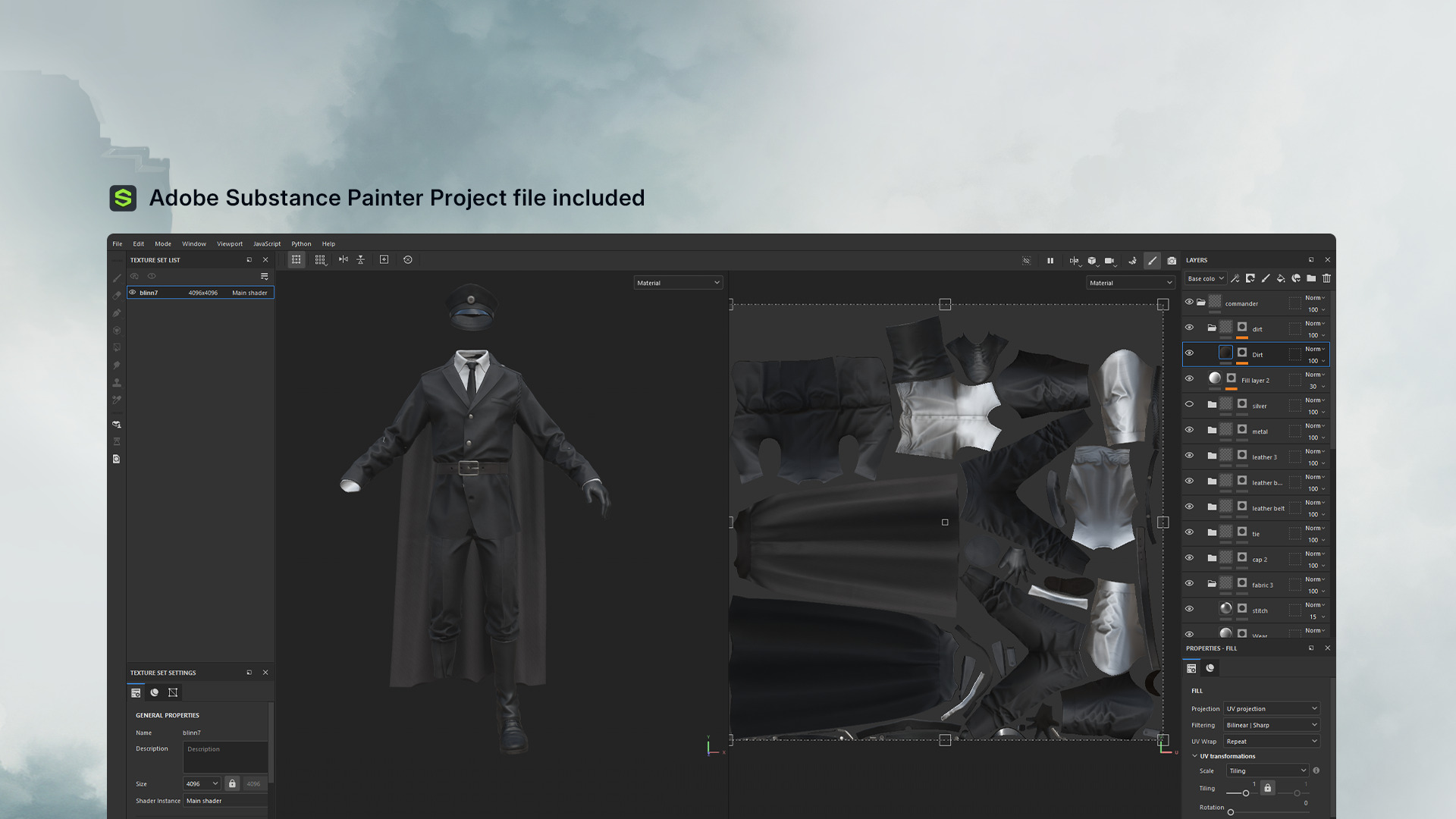1456x819 pixels.
Task: Open the Projection UV projection dropdown
Action: pos(1272,709)
